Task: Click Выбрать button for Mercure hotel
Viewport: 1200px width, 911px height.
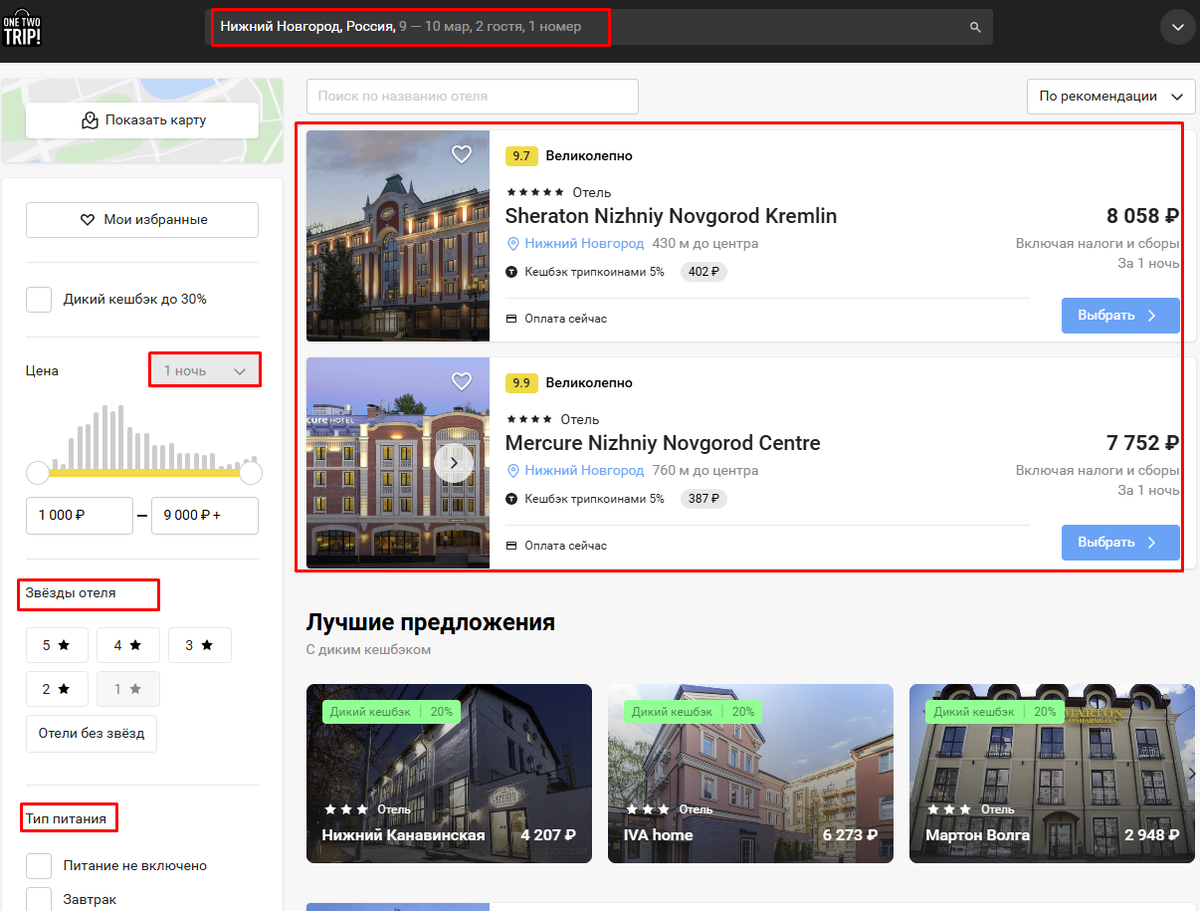Action: (x=1120, y=542)
